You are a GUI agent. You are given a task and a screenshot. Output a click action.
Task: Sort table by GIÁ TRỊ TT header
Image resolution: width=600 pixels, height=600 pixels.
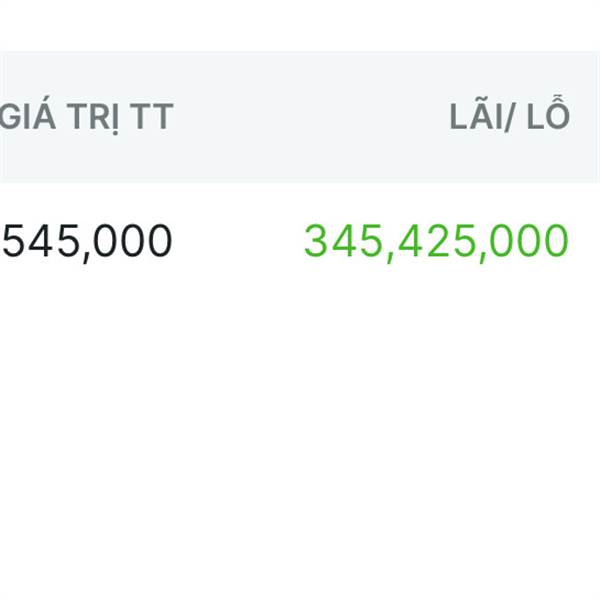86,117
